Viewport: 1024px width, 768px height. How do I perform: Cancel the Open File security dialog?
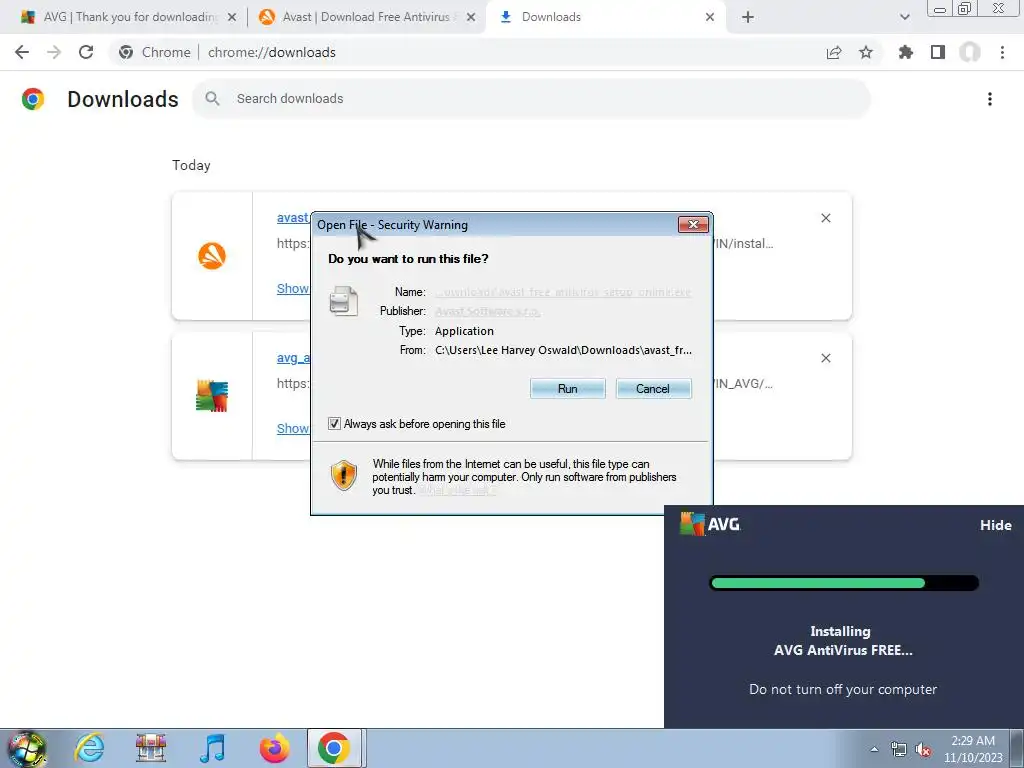click(x=653, y=389)
